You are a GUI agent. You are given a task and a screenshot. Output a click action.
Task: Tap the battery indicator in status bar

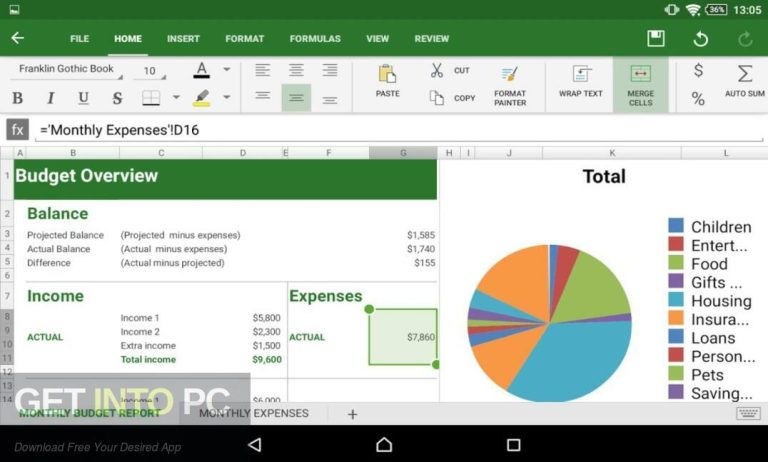716,9
